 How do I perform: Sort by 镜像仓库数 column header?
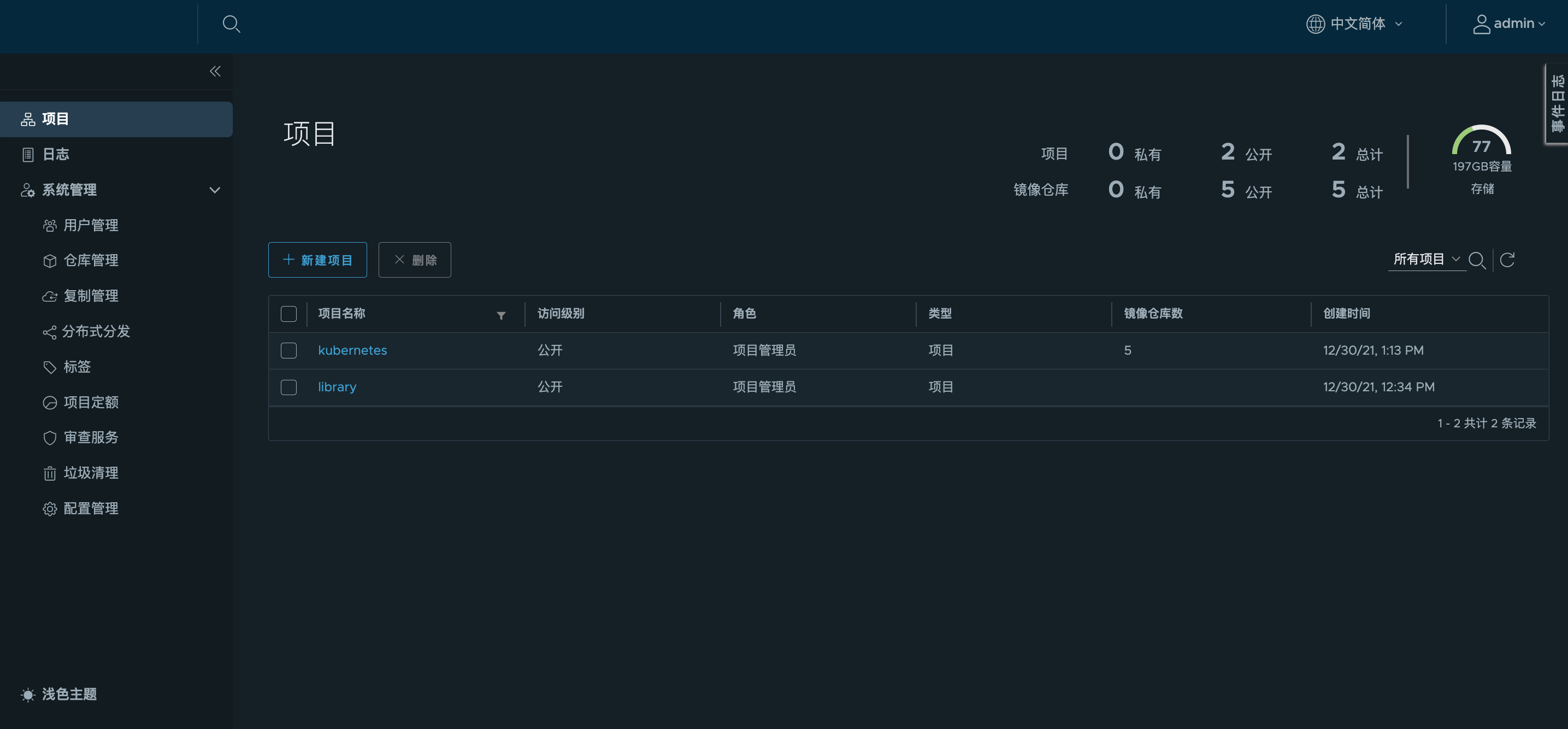click(x=1153, y=314)
